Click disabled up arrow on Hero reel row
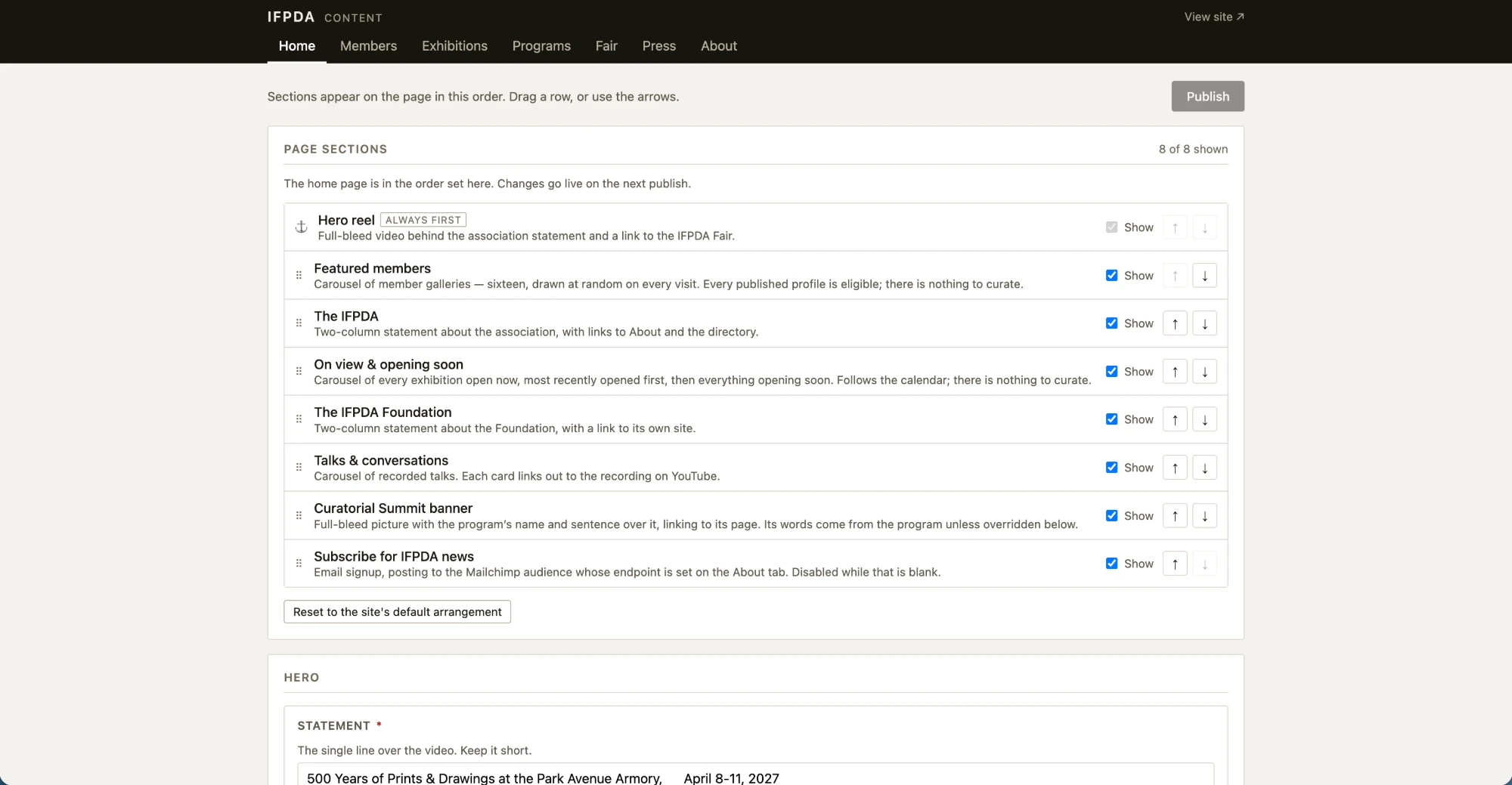 (x=1175, y=227)
